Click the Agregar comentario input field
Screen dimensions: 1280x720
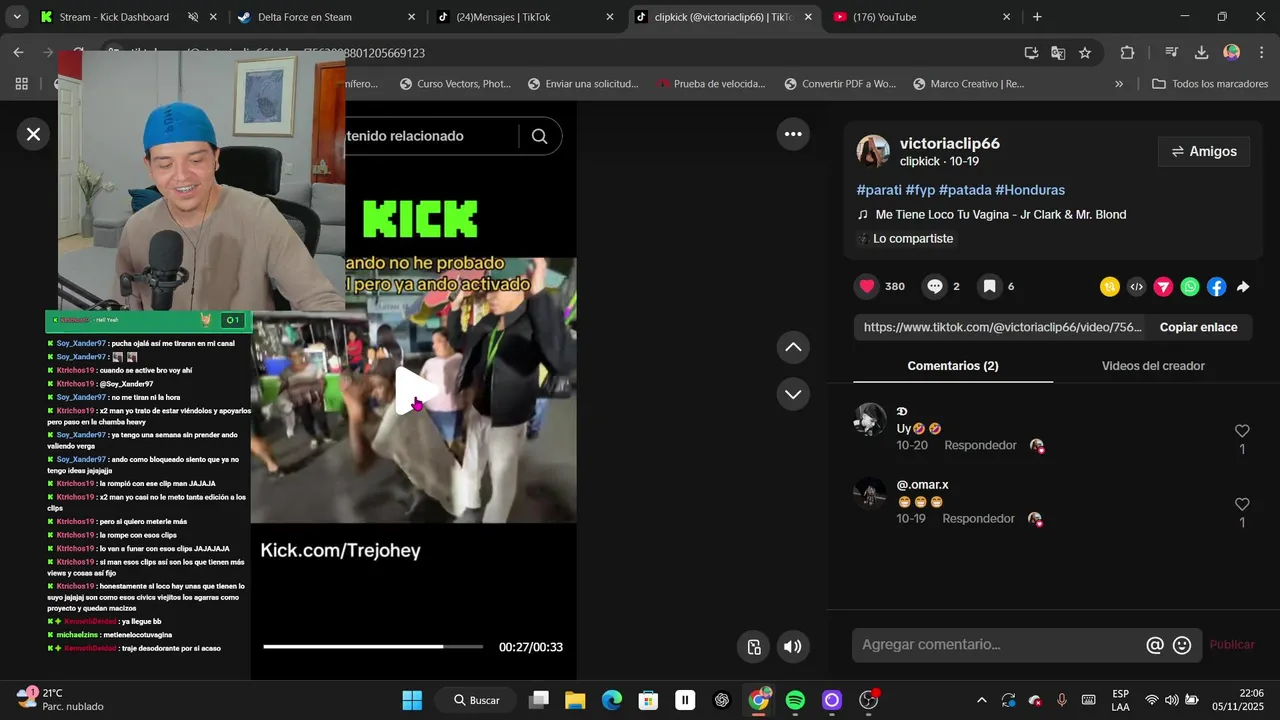pyautogui.click(x=998, y=645)
